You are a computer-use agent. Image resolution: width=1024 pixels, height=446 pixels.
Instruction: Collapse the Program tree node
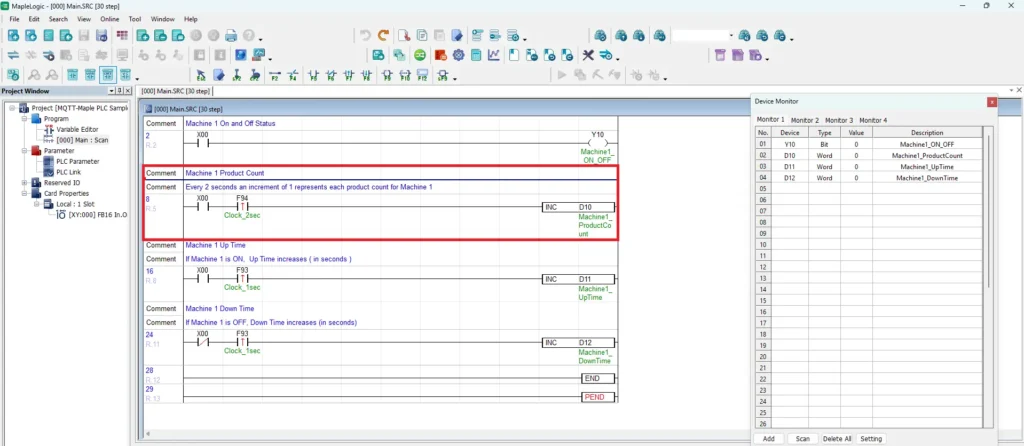(x=24, y=118)
